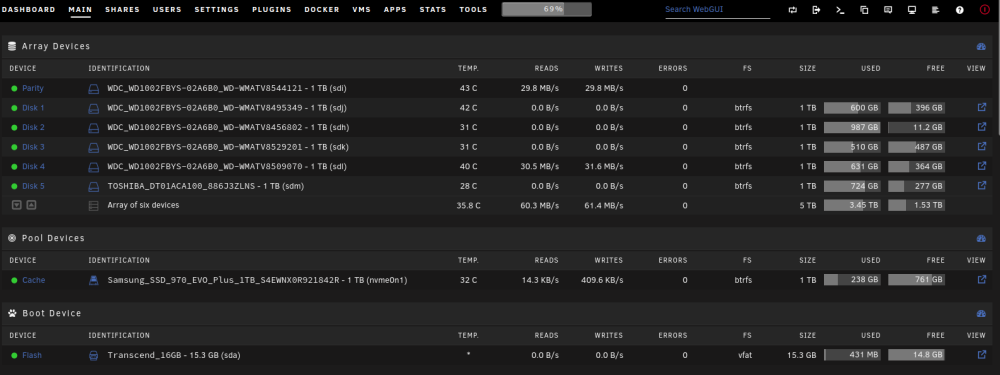This screenshot has width=1000, height=375.
Task: Select the Main menu tab
Action: click(80, 10)
